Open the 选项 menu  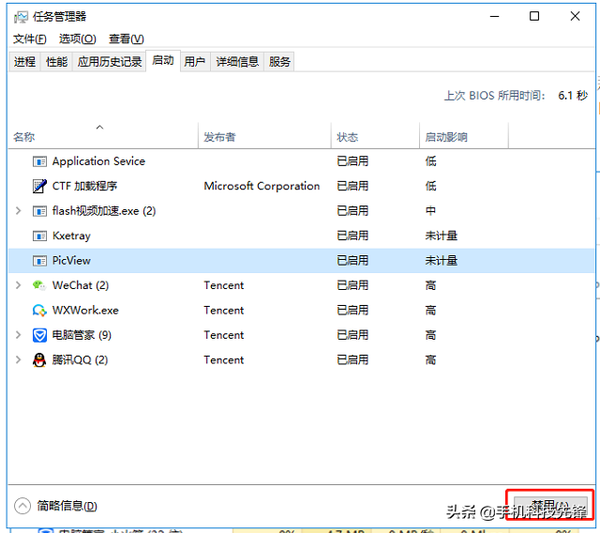(x=77, y=39)
